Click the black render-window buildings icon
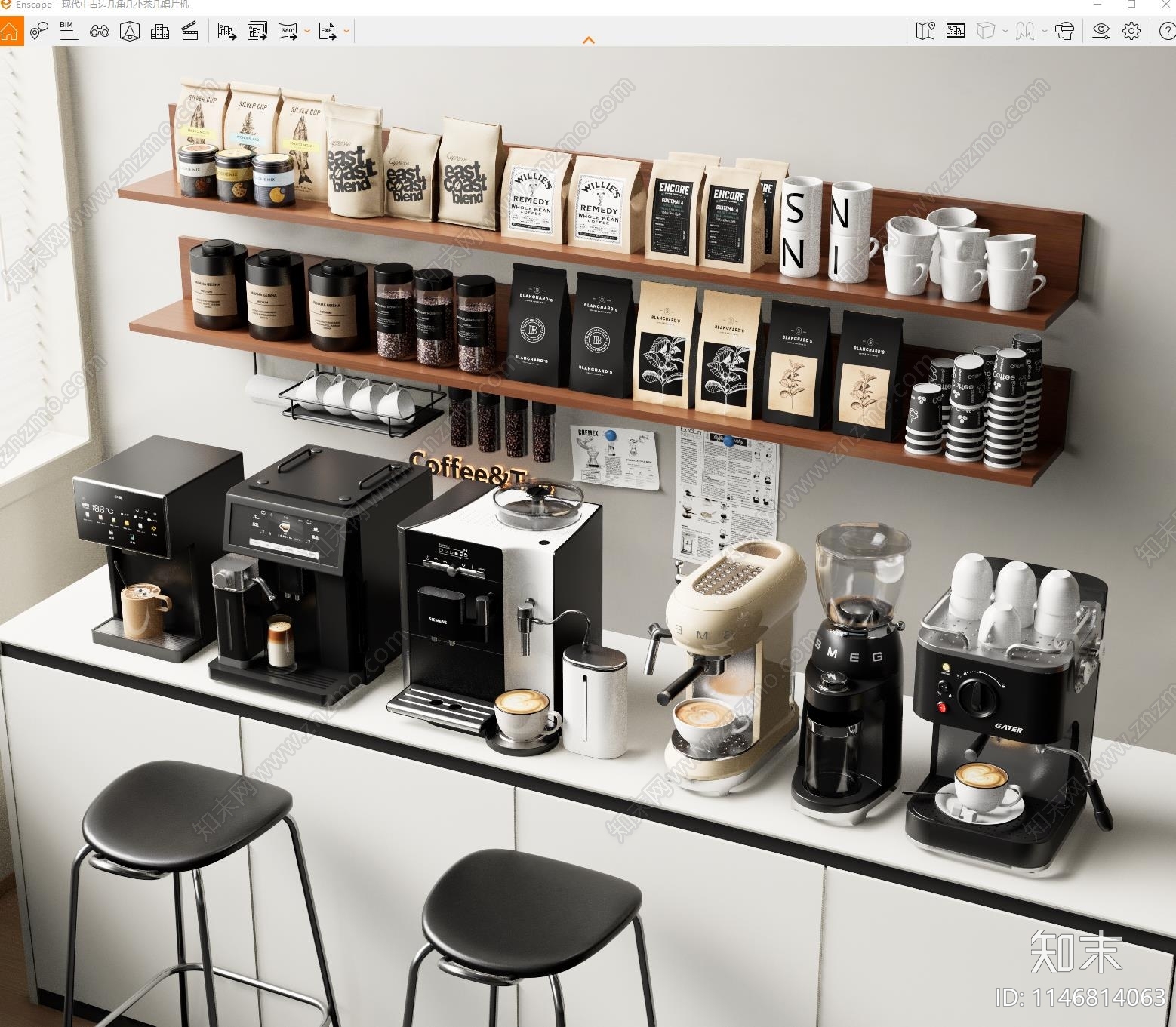 956,31
